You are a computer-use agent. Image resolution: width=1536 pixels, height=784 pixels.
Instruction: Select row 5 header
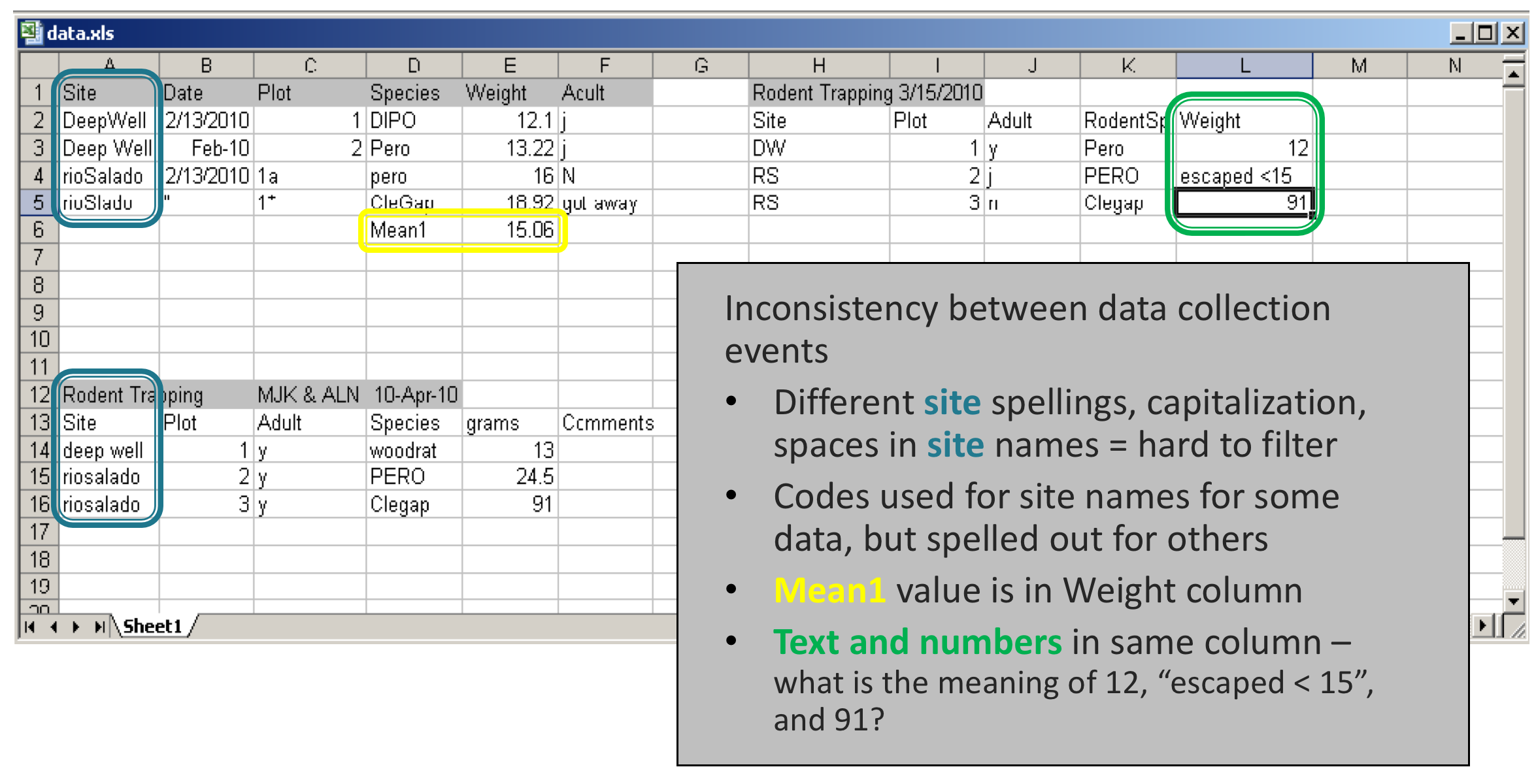point(38,203)
